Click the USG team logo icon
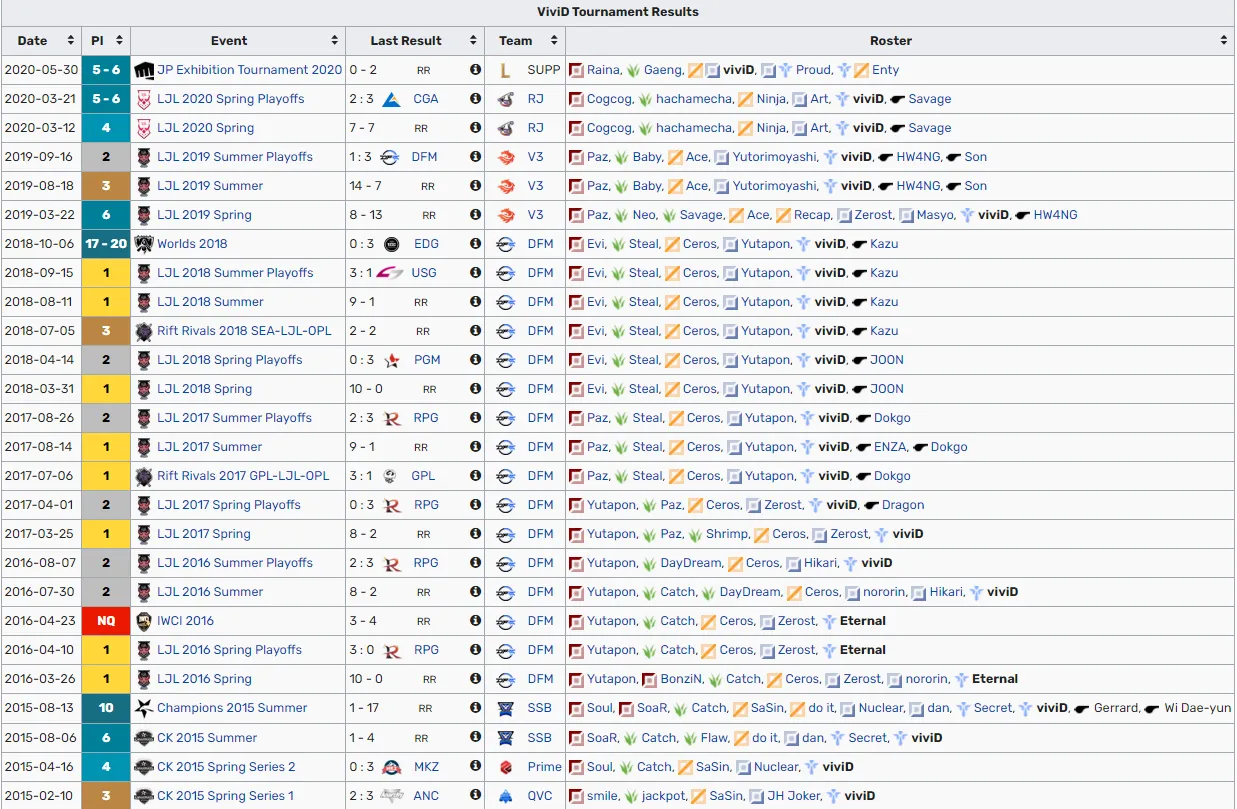 coord(390,273)
